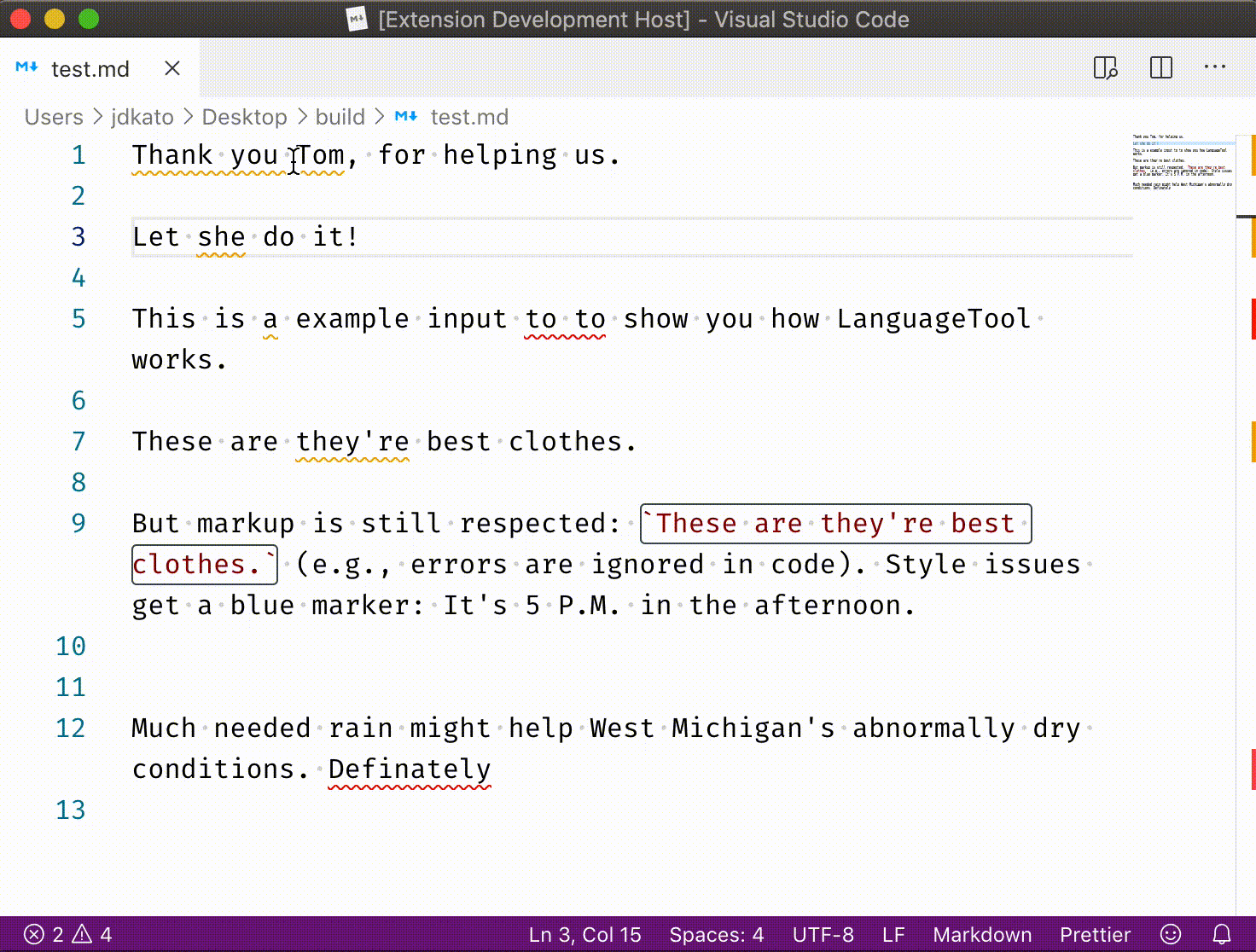Change end of line sequence LF
1256x952 pixels.
click(x=893, y=934)
